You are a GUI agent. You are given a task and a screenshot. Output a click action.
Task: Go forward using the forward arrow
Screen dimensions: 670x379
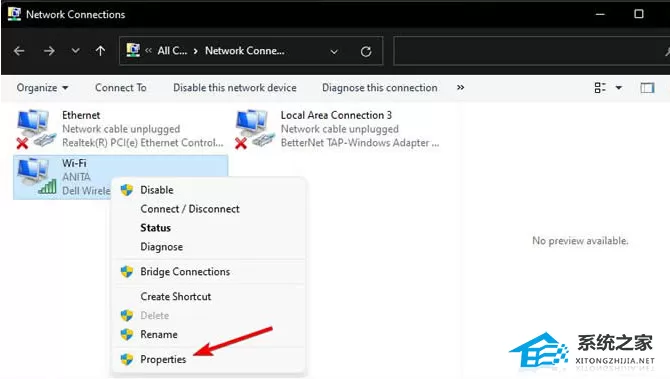[49, 51]
